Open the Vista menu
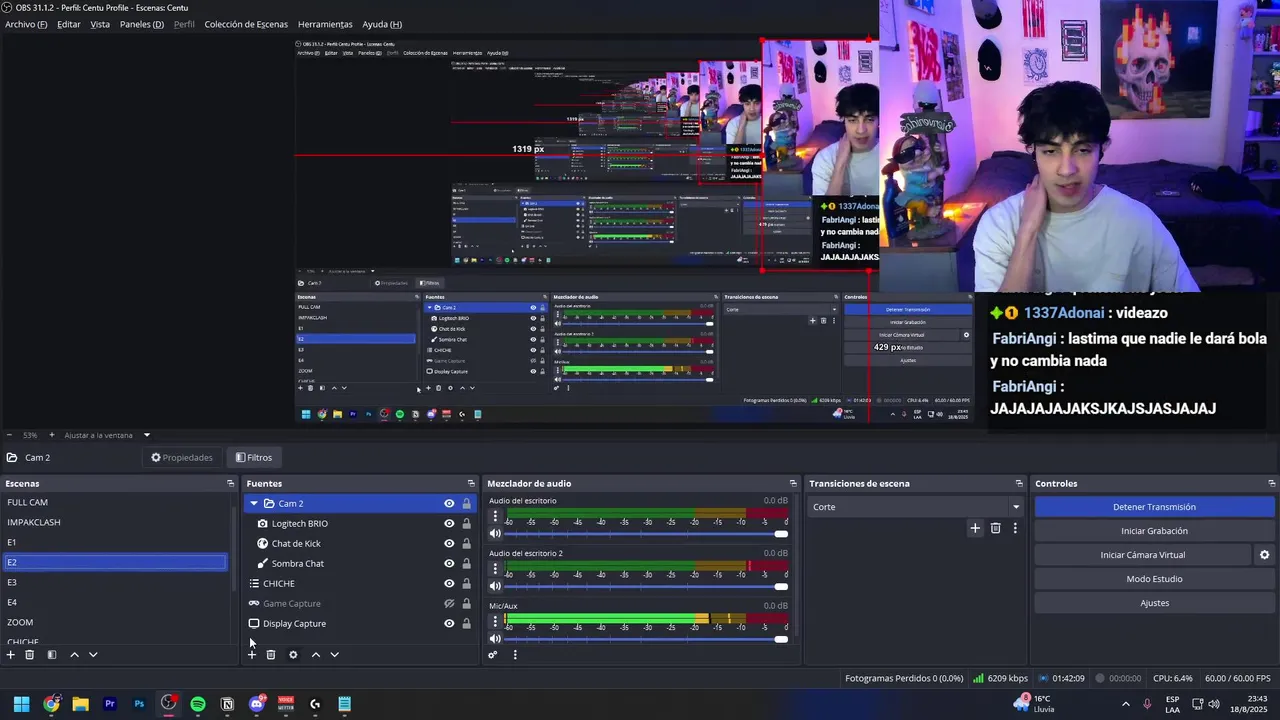 (x=100, y=24)
